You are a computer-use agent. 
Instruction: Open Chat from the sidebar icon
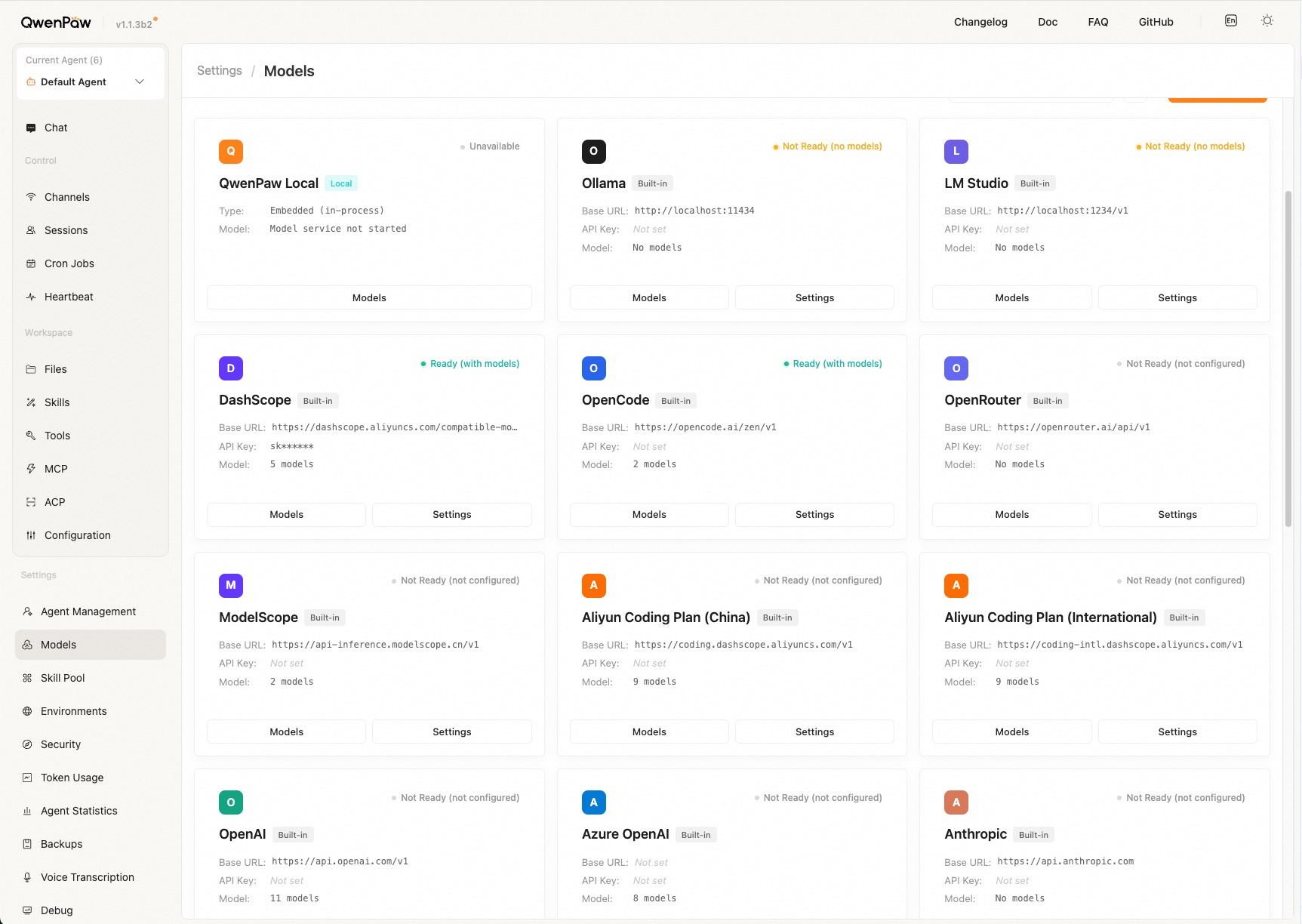tap(31, 128)
